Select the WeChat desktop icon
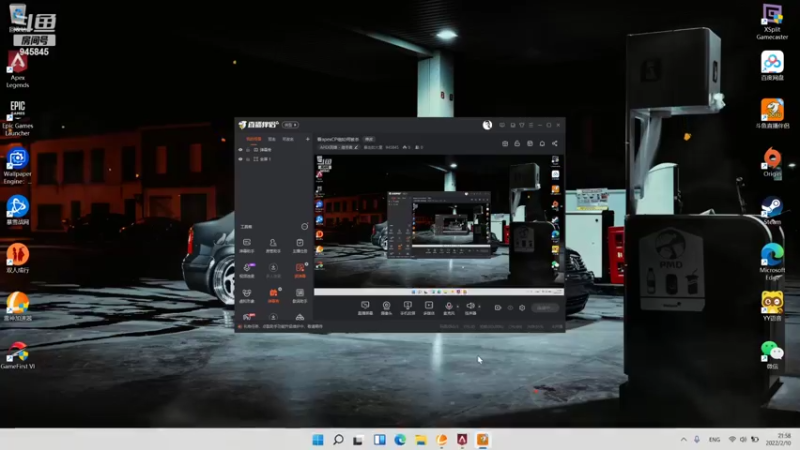This screenshot has height=450, width=800. click(772, 354)
